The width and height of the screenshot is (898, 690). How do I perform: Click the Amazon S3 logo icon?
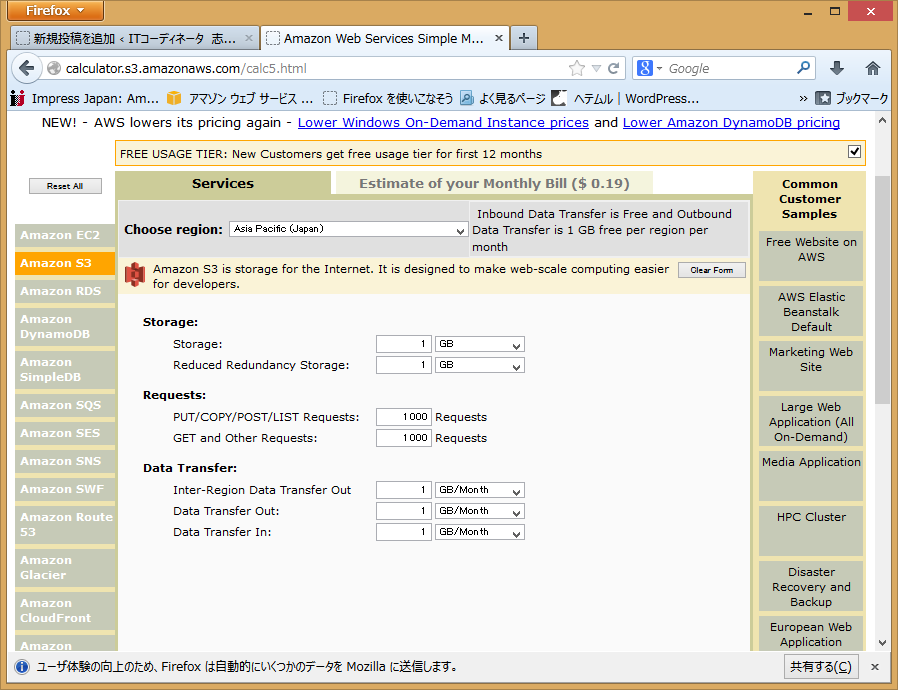135,275
